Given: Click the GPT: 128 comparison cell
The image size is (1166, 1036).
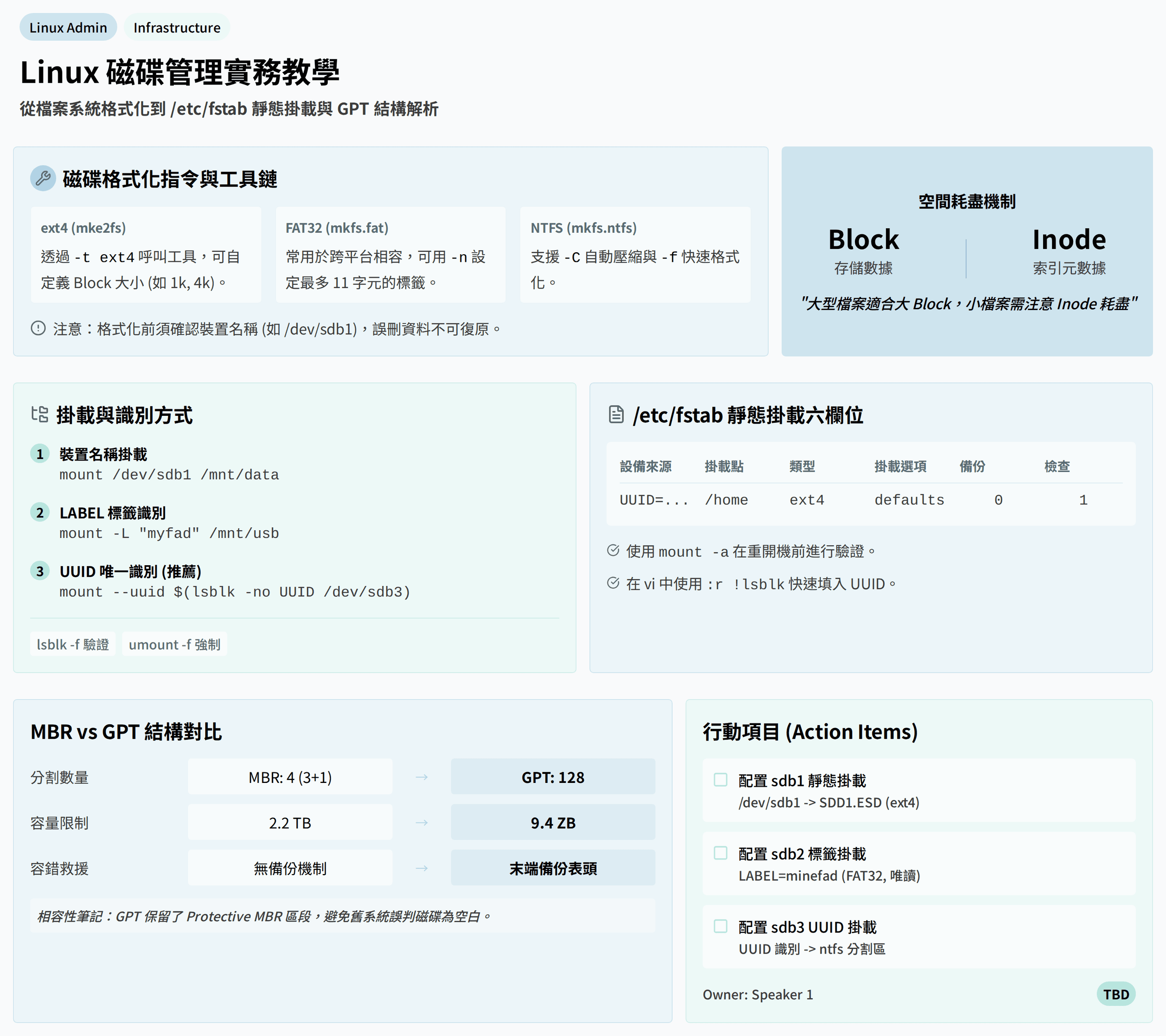Looking at the screenshot, I should (x=553, y=777).
